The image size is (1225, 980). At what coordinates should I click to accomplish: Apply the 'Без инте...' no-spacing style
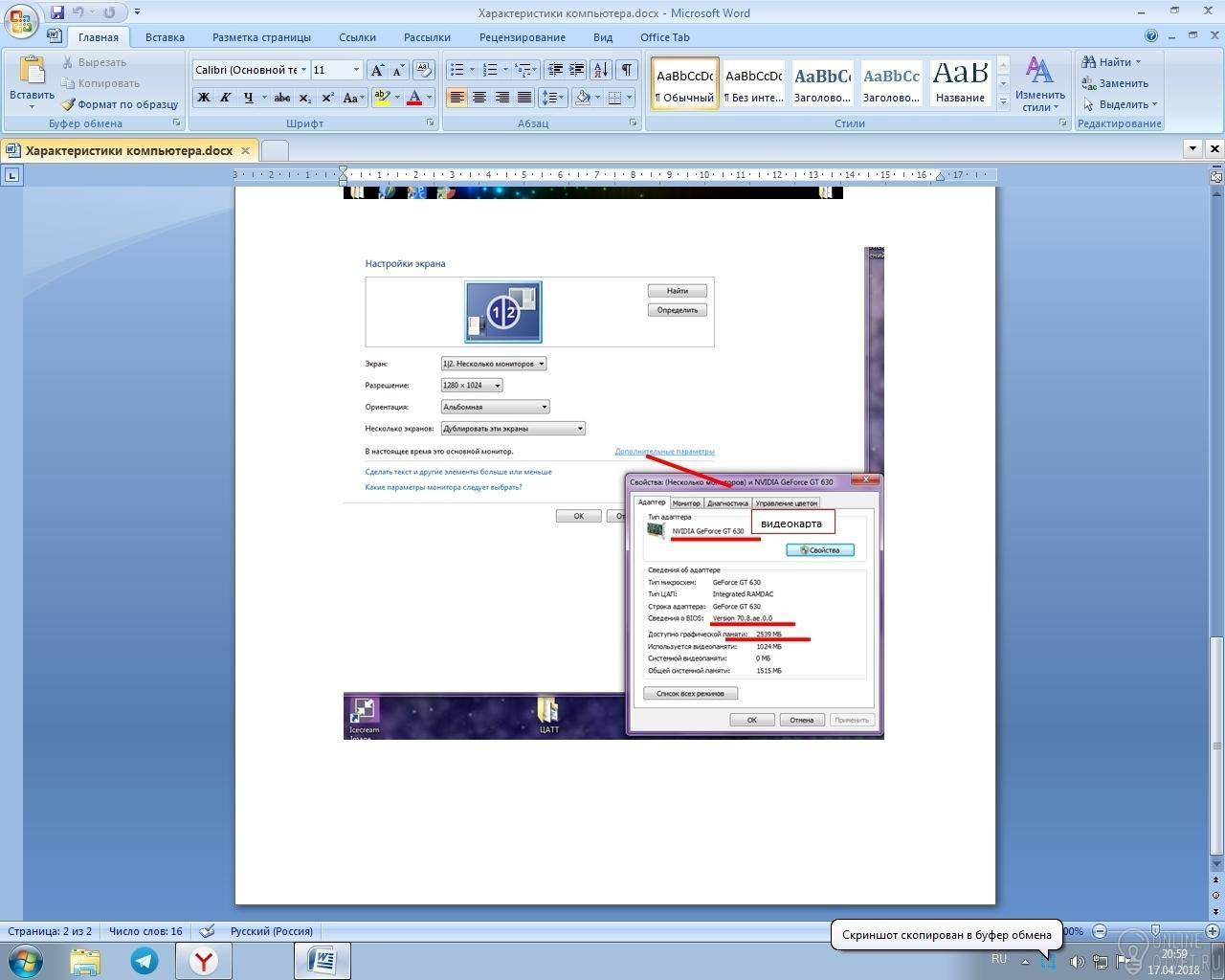click(754, 83)
